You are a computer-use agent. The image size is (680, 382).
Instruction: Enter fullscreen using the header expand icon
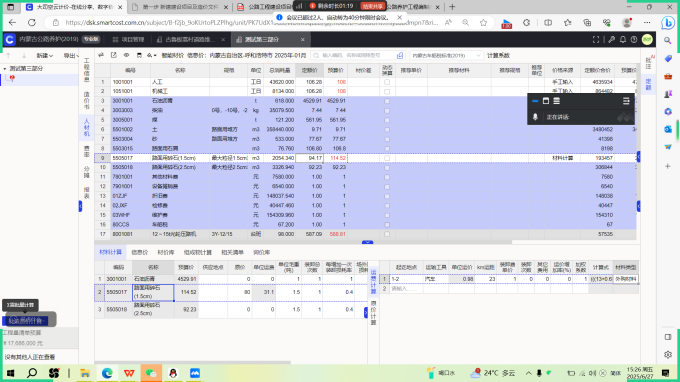[x=596, y=39]
